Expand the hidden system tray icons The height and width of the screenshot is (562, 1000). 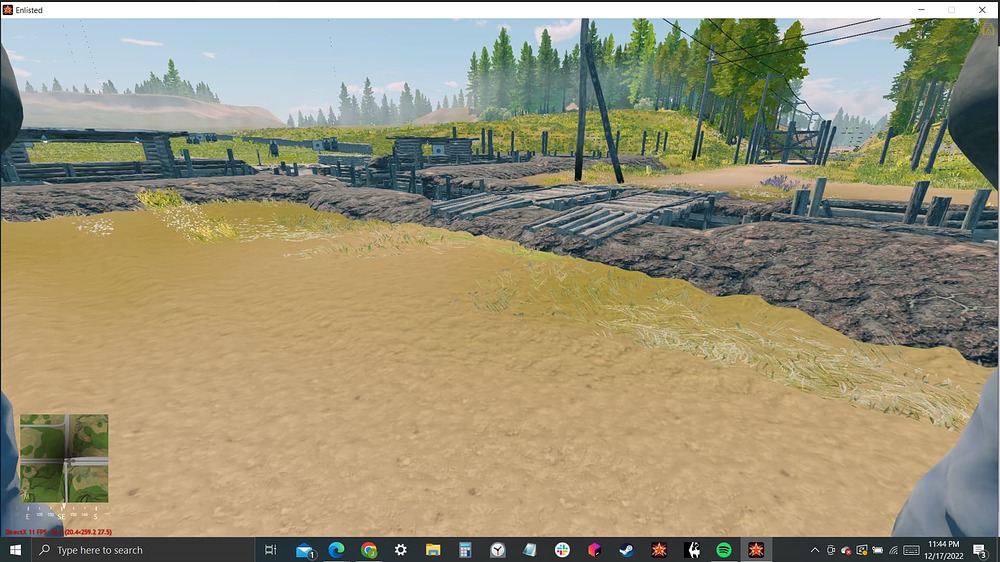pos(814,550)
